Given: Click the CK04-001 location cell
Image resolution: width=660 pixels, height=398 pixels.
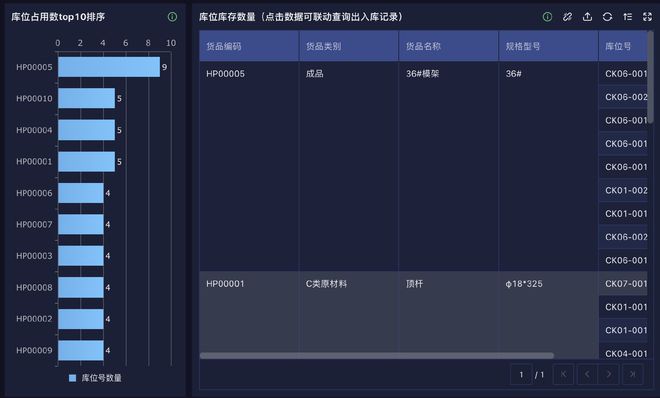Looking at the screenshot, I should (x=623, y=353).
